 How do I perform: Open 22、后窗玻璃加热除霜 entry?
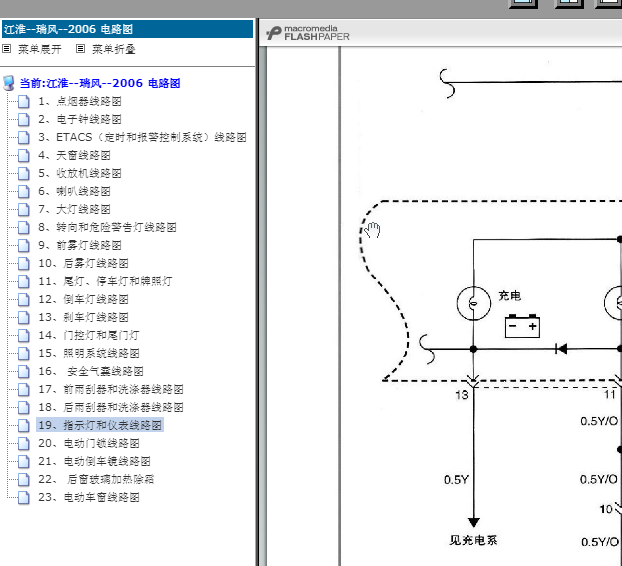pyautogui.click(x=96, y=480)
